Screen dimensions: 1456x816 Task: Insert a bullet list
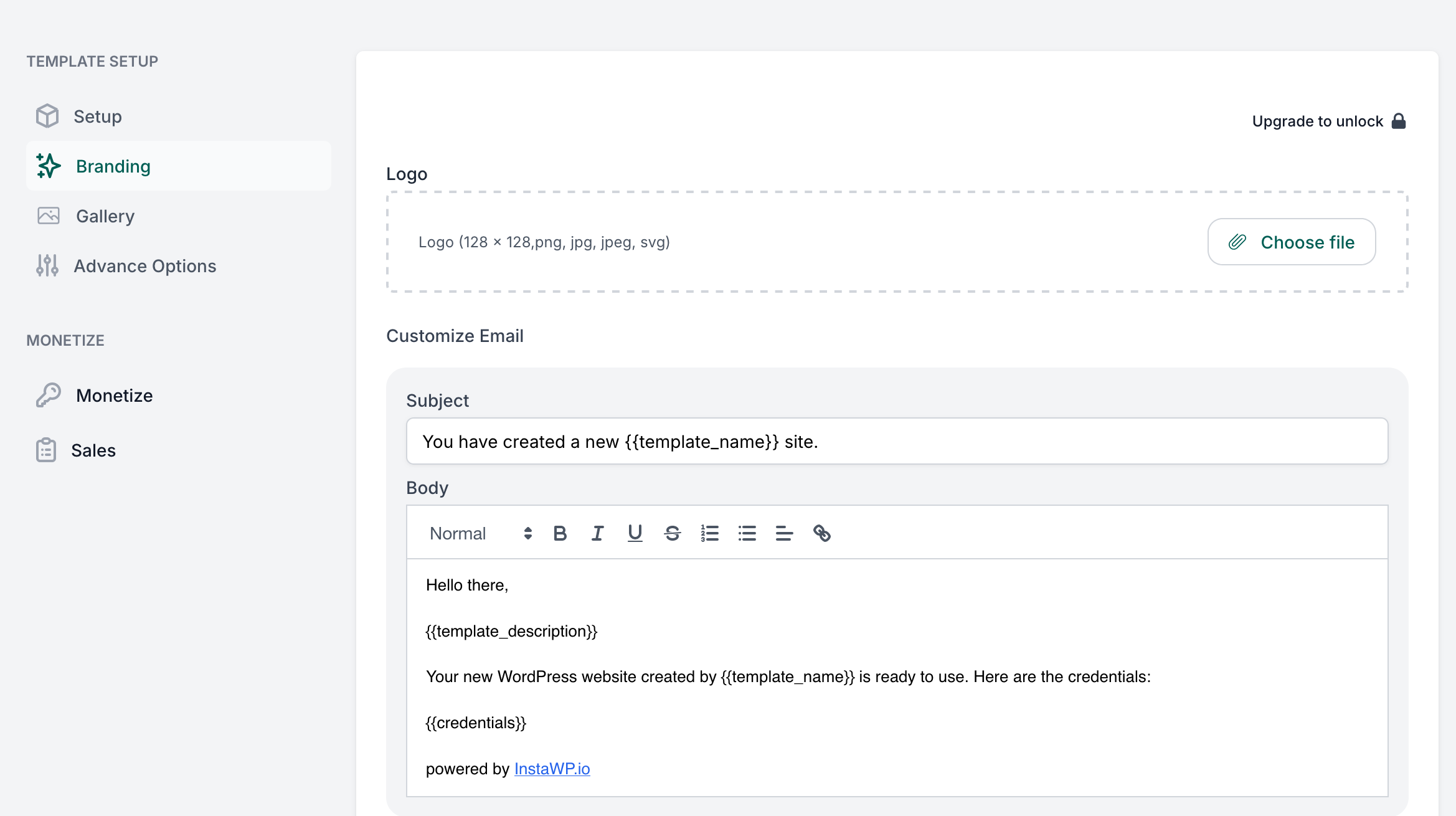(747, 533)
